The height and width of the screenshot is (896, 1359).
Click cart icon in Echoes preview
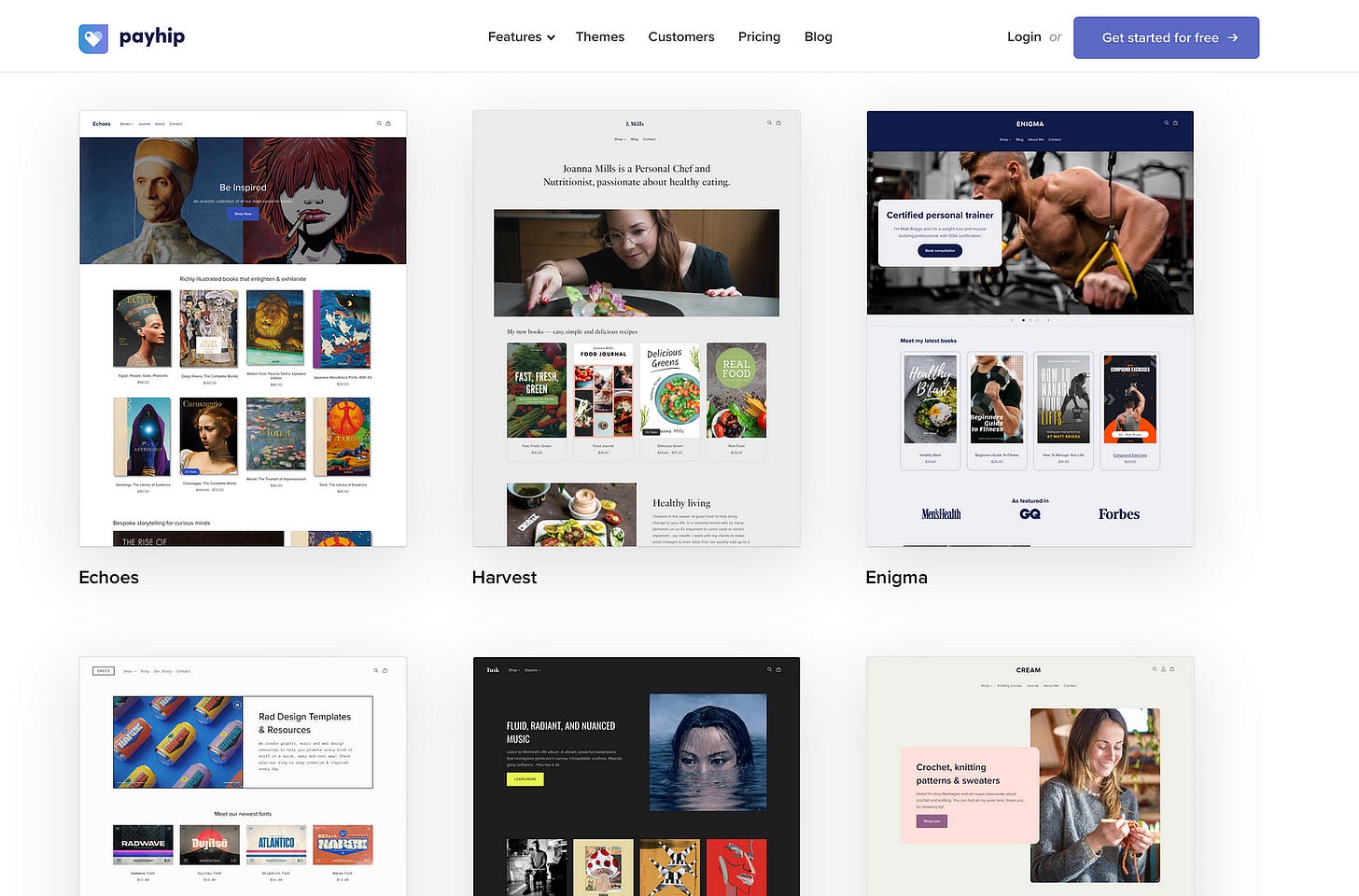pyautogui.click(x=388, y=123)
